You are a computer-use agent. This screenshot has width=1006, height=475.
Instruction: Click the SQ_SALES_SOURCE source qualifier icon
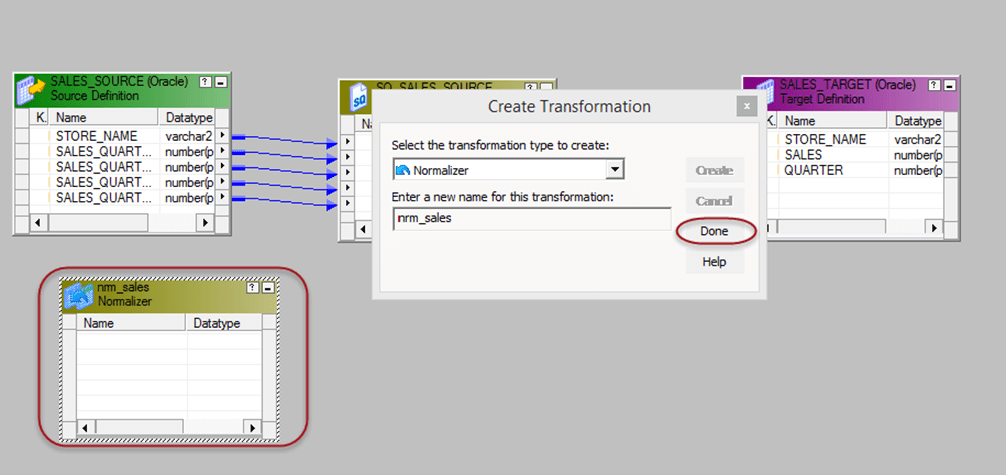click(358, 97)
